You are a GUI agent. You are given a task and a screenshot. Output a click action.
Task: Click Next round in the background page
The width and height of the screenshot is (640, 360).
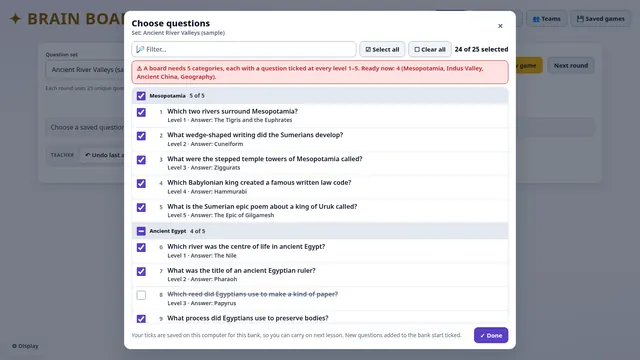point(571,65)
